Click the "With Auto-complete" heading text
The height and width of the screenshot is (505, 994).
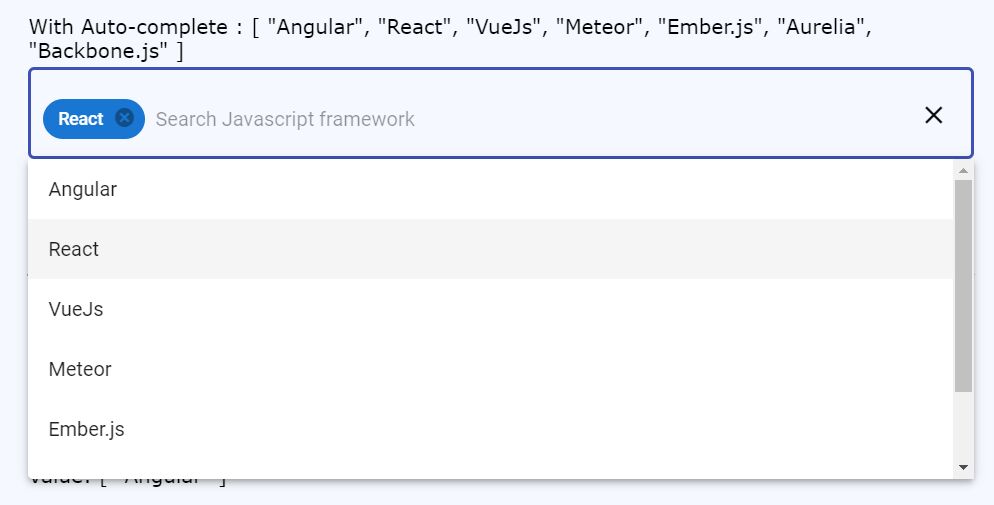130,27
